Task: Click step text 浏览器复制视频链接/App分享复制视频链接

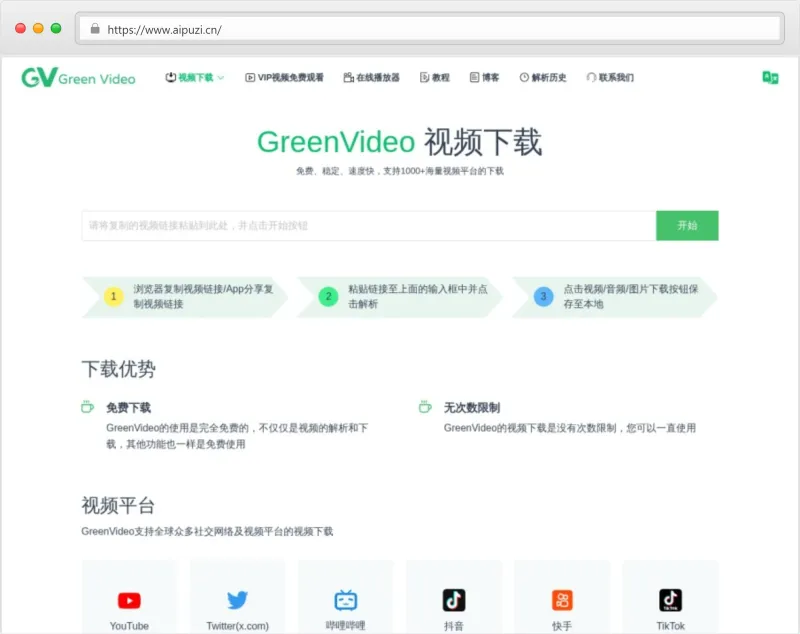Action: 204,296
